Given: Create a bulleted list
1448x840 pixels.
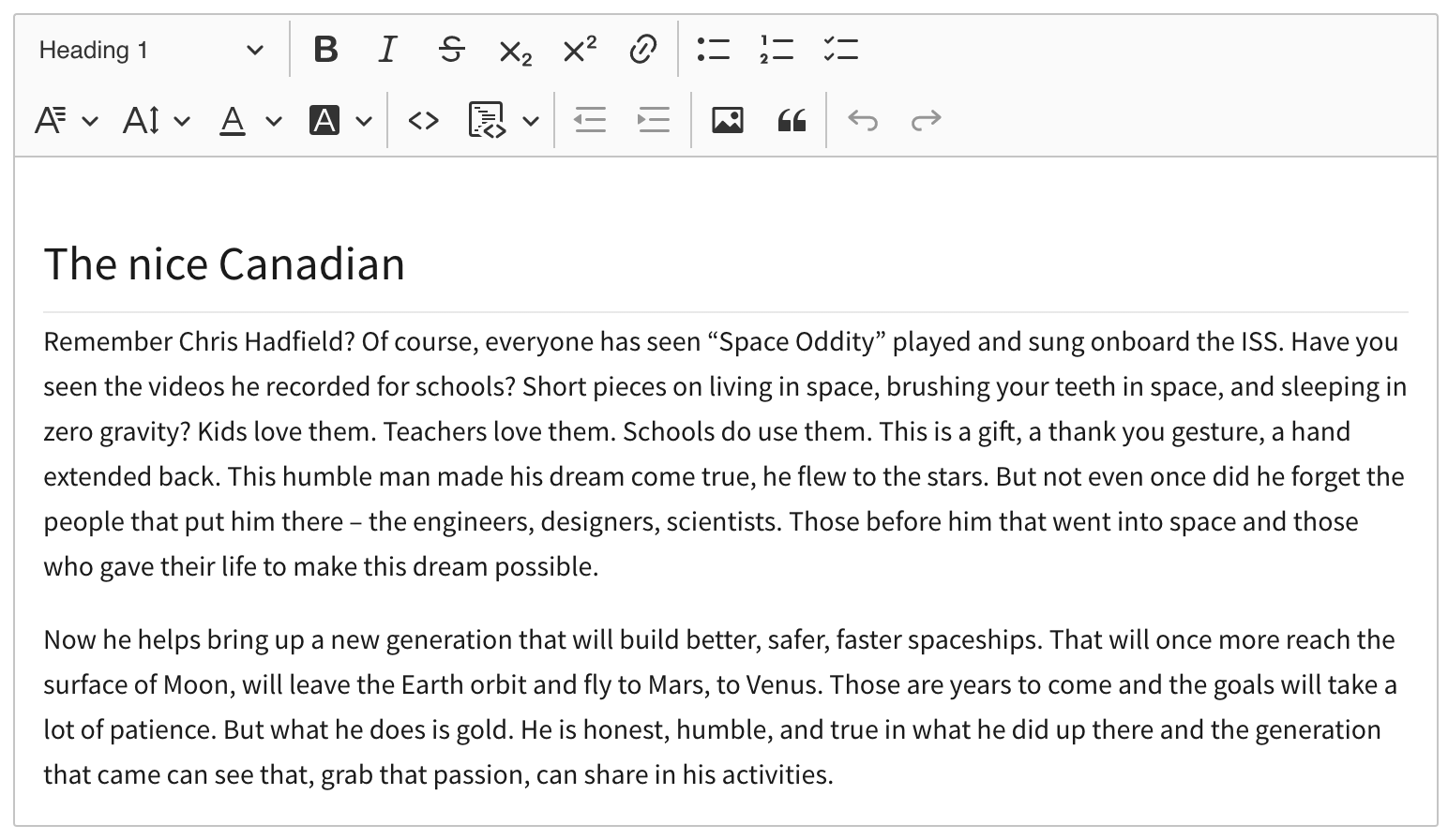Looking at the screenshot, I should (x=714, y=50).
